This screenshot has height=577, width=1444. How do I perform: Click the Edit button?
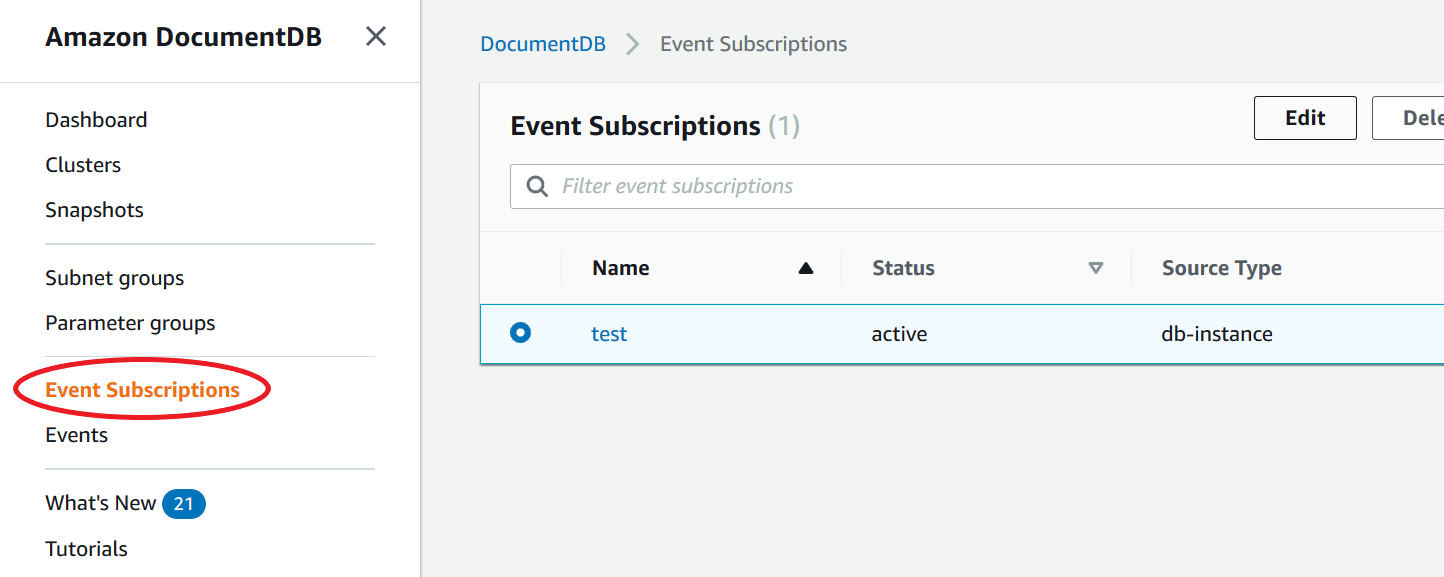(x=1304, y=117)
